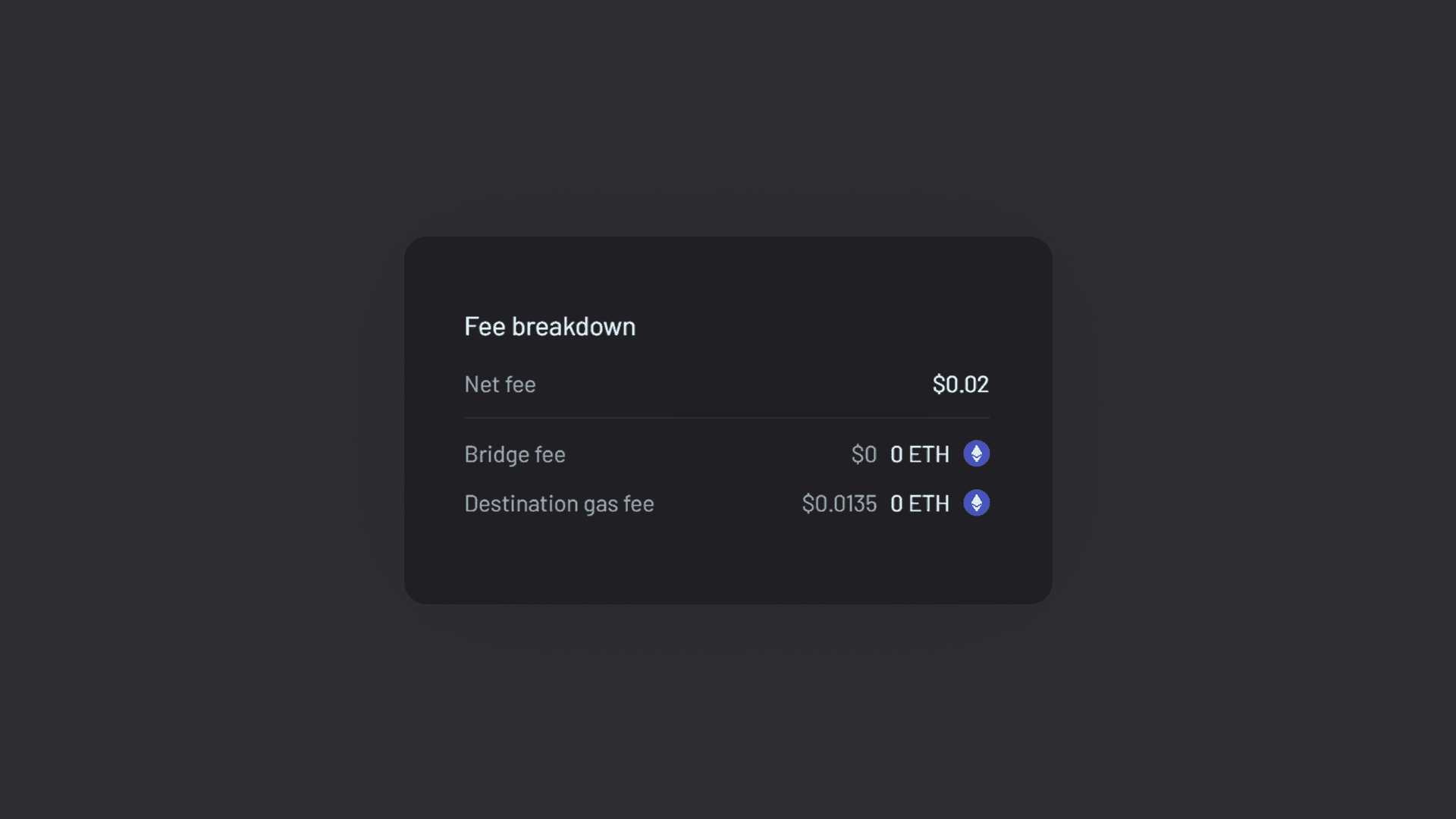
Task: Click the Net fee row
Action: click(x=726, y=384)
